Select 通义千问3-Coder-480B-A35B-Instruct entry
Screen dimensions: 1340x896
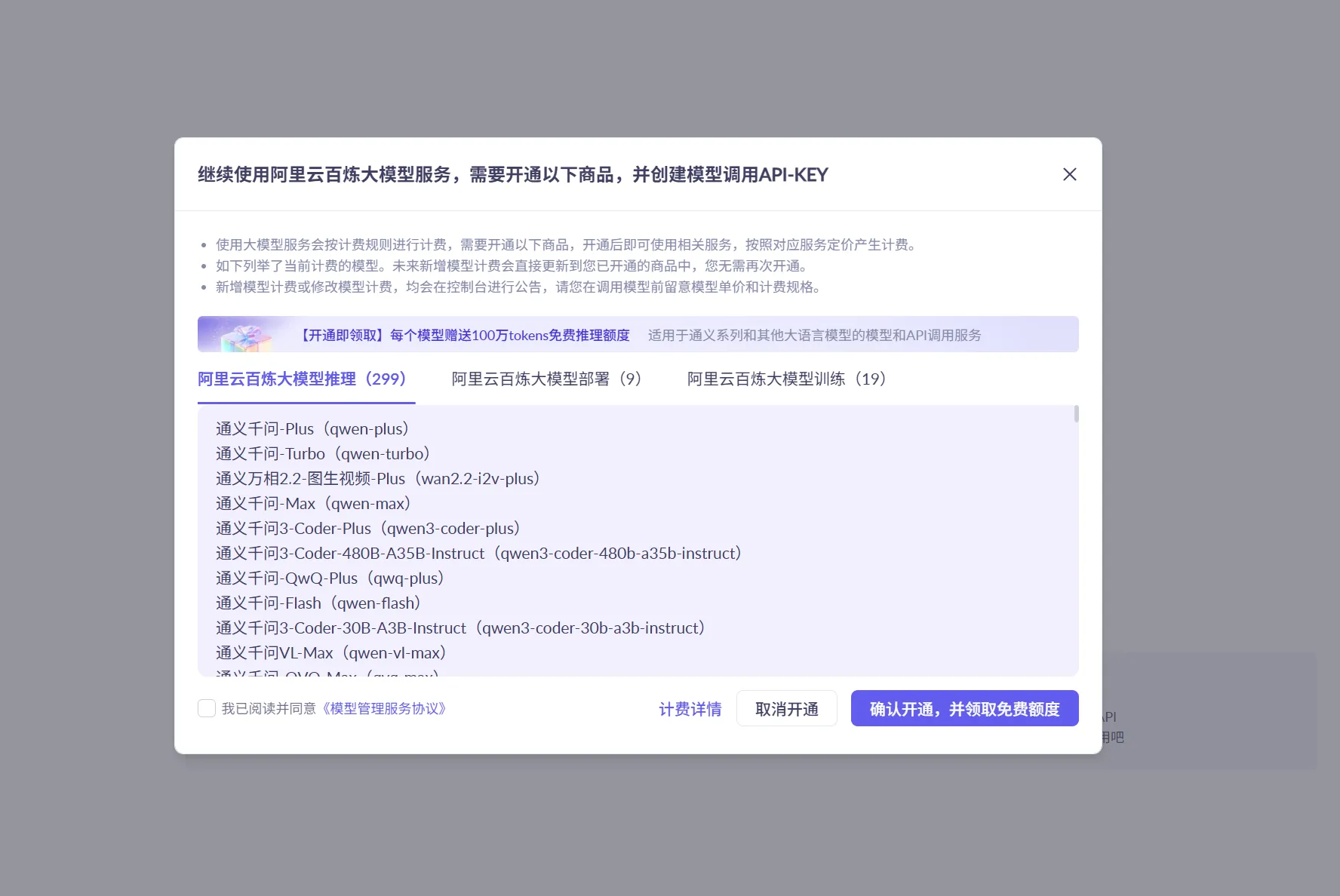coord(478,553)
